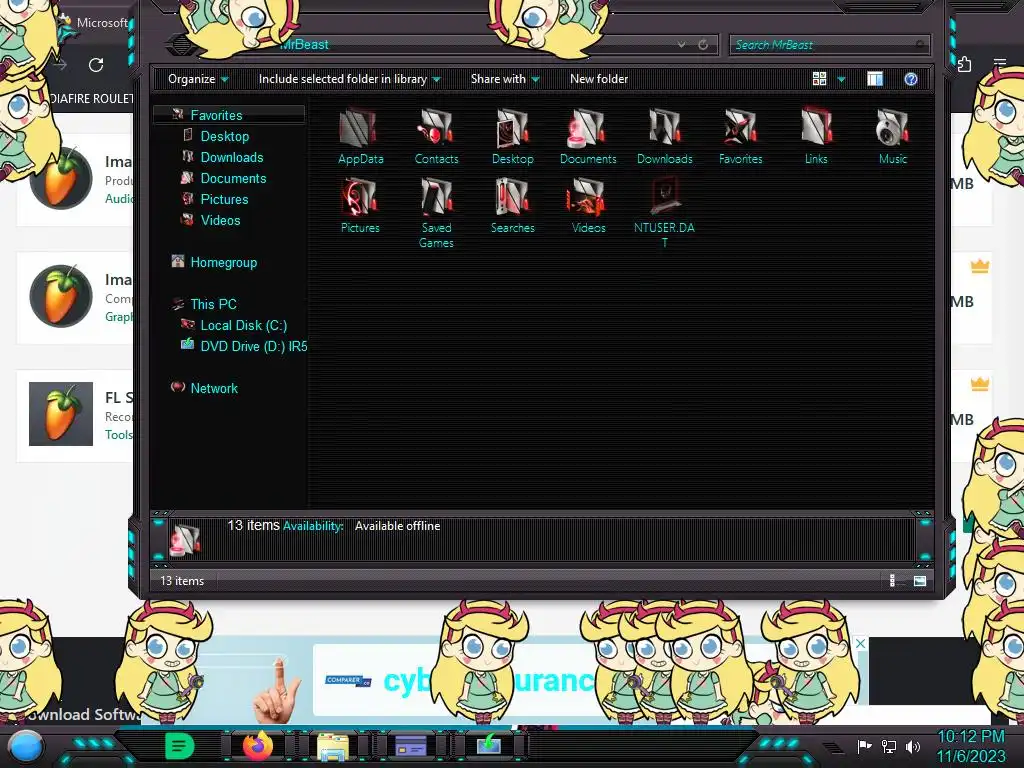The image size is (1024, 768).
Task: Open the Music folder icon
Action: tap(893, 127)
